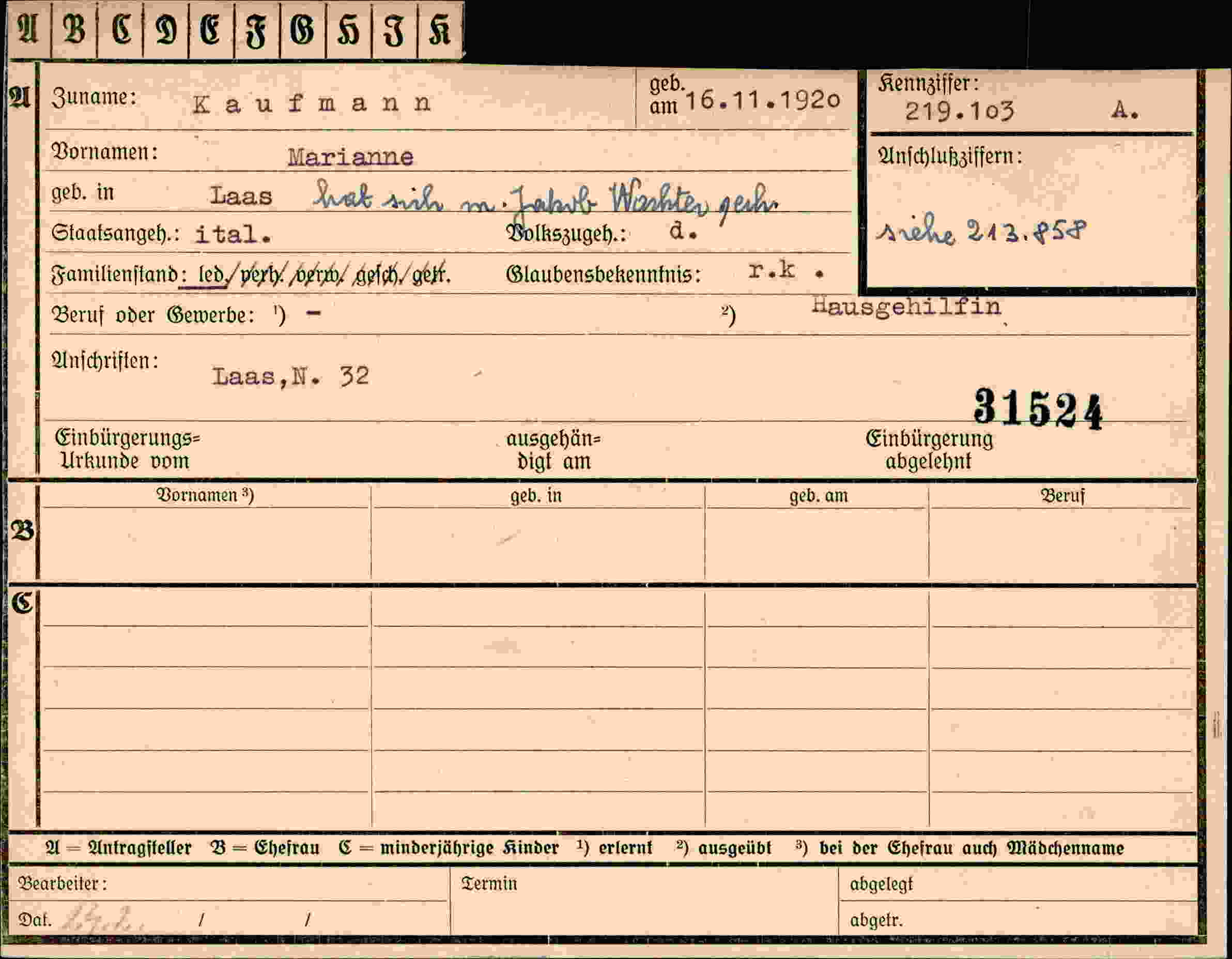This screenshot has height=959, width=1232.
Task: Select index tab letter B
Action: [74, 29]
